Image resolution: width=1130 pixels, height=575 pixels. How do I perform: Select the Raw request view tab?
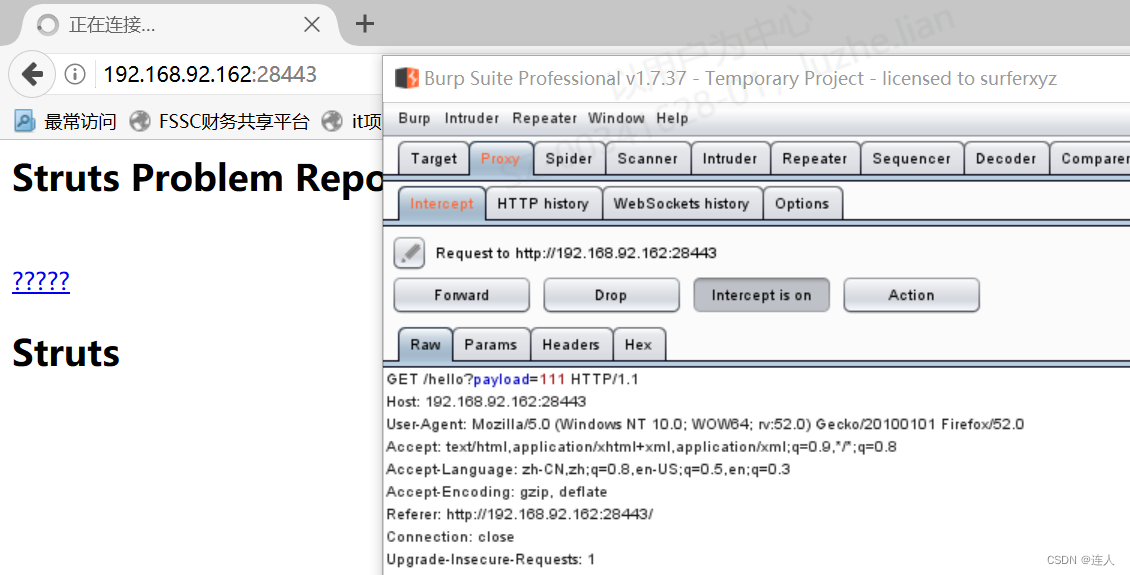tap(425, 344)
